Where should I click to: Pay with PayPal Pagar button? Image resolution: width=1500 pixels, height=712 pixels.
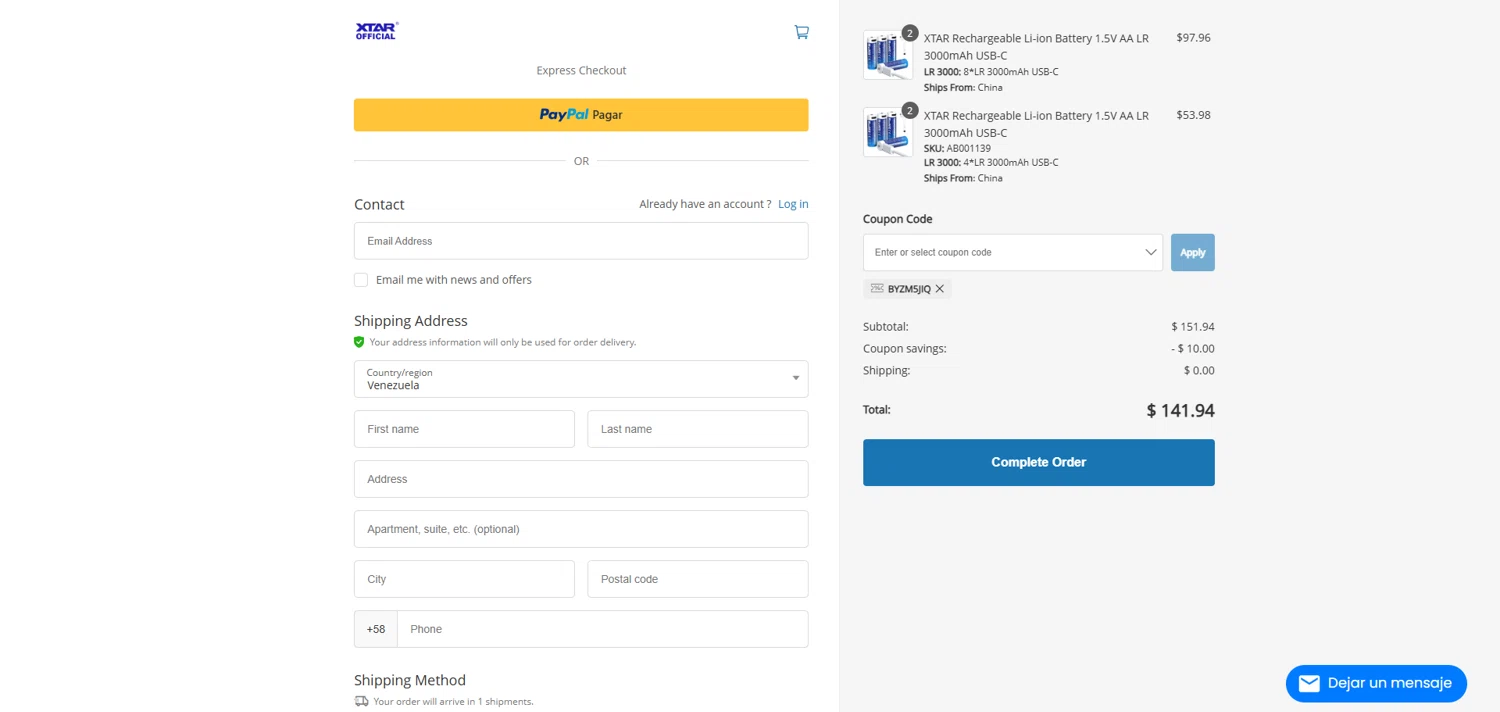(x=581, y=115)
